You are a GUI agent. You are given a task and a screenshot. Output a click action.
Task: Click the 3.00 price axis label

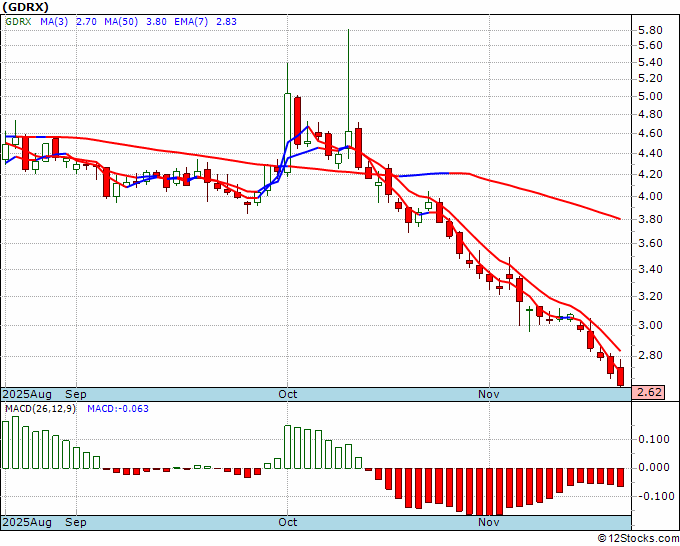pos(650,325)
